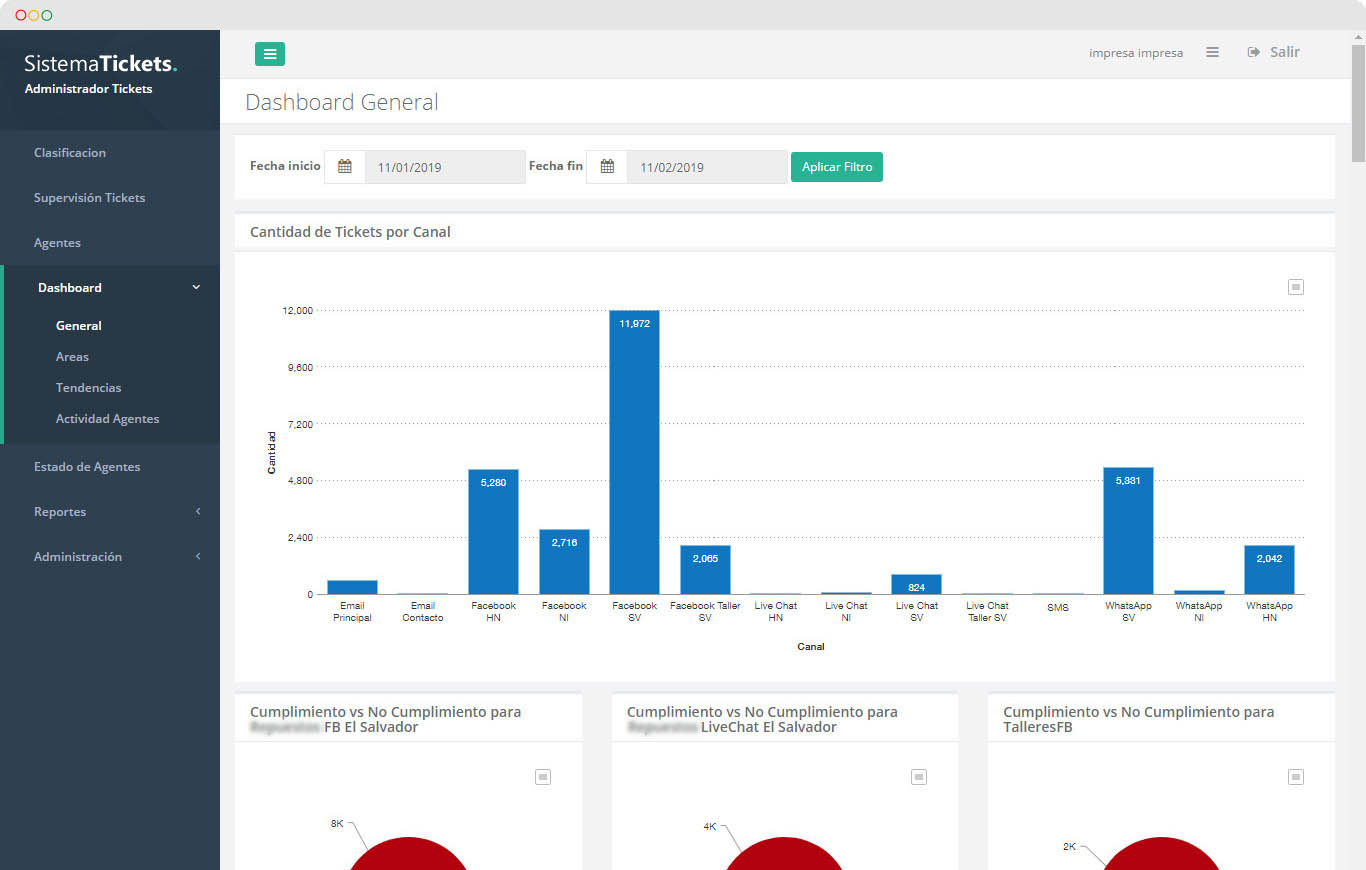Click the WhatsApp SV bar showing 5,331
This screenshot has width=1366, height=870.
pyautogui.click(x=1128, y=531)
